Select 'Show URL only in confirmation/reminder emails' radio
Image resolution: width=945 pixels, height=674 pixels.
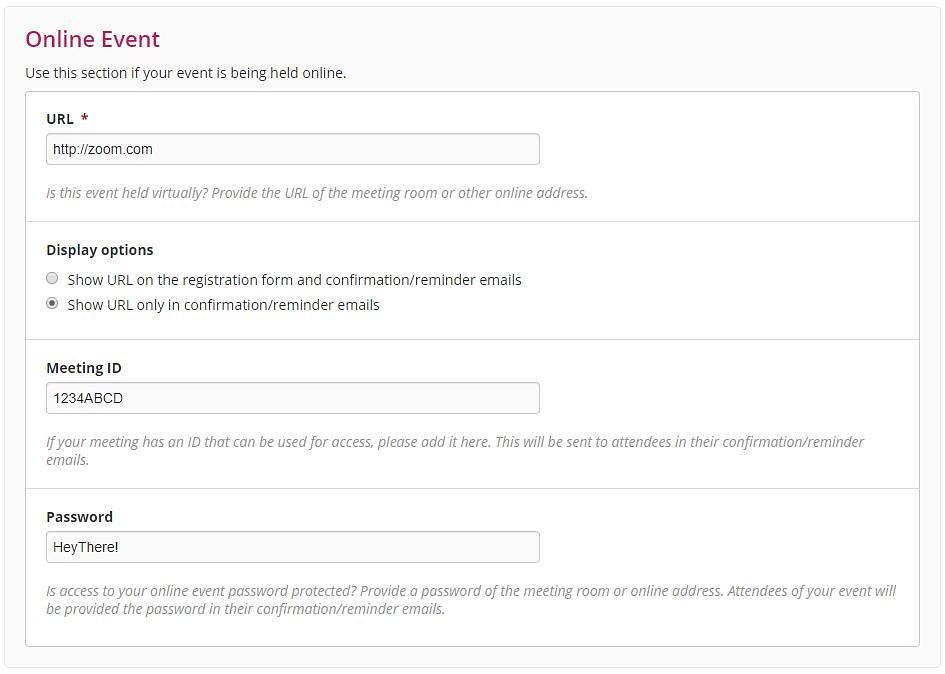52,303
